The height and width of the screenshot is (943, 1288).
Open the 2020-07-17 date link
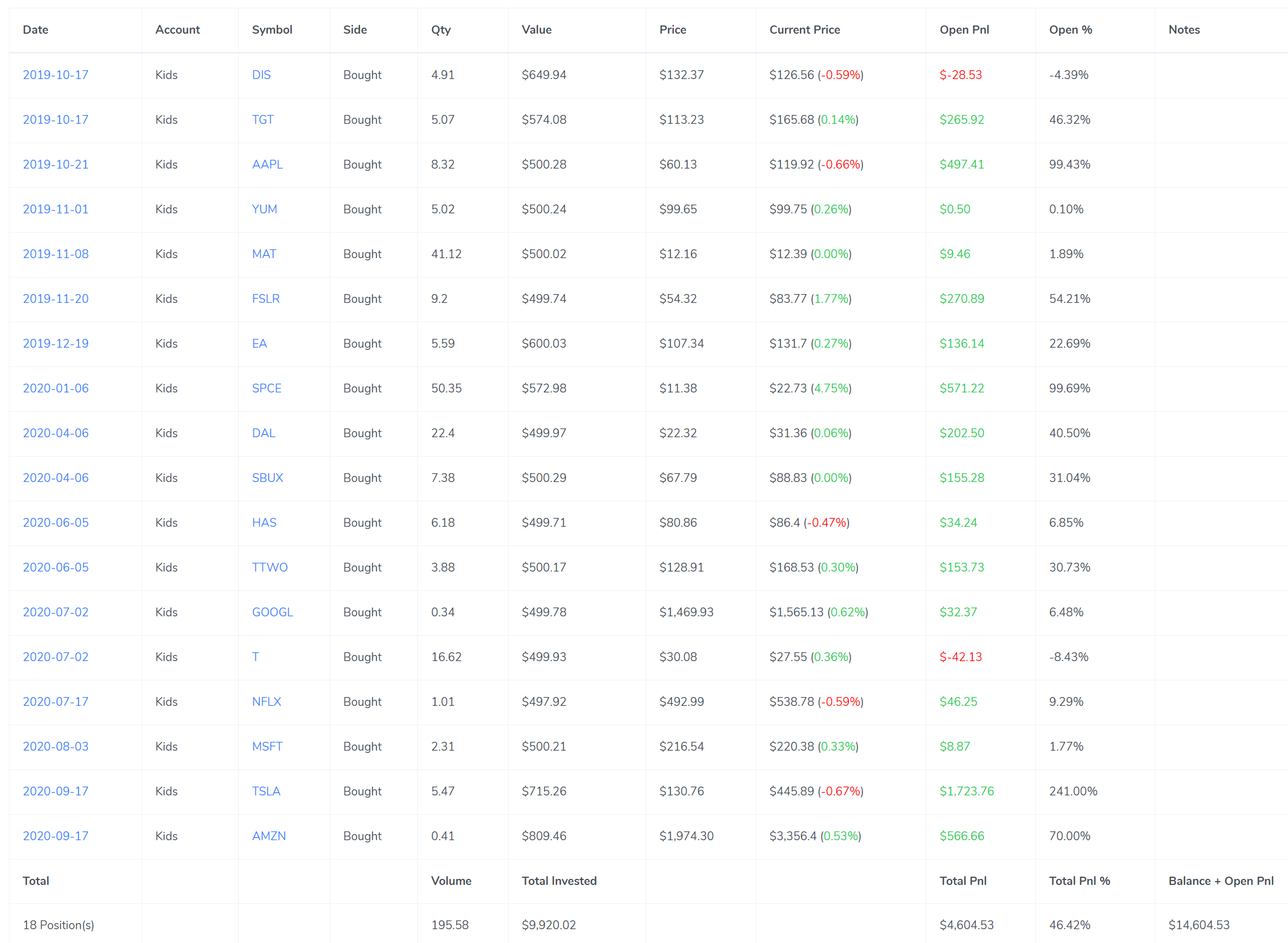(55, 701)
